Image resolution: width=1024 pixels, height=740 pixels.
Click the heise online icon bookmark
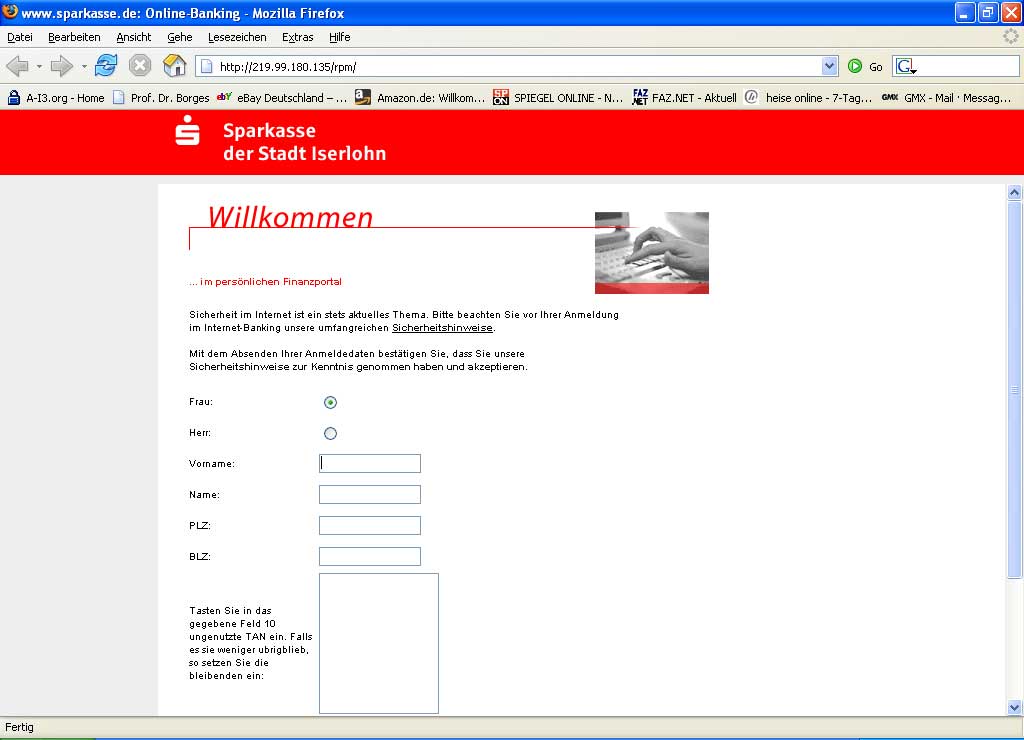[752, 97]
